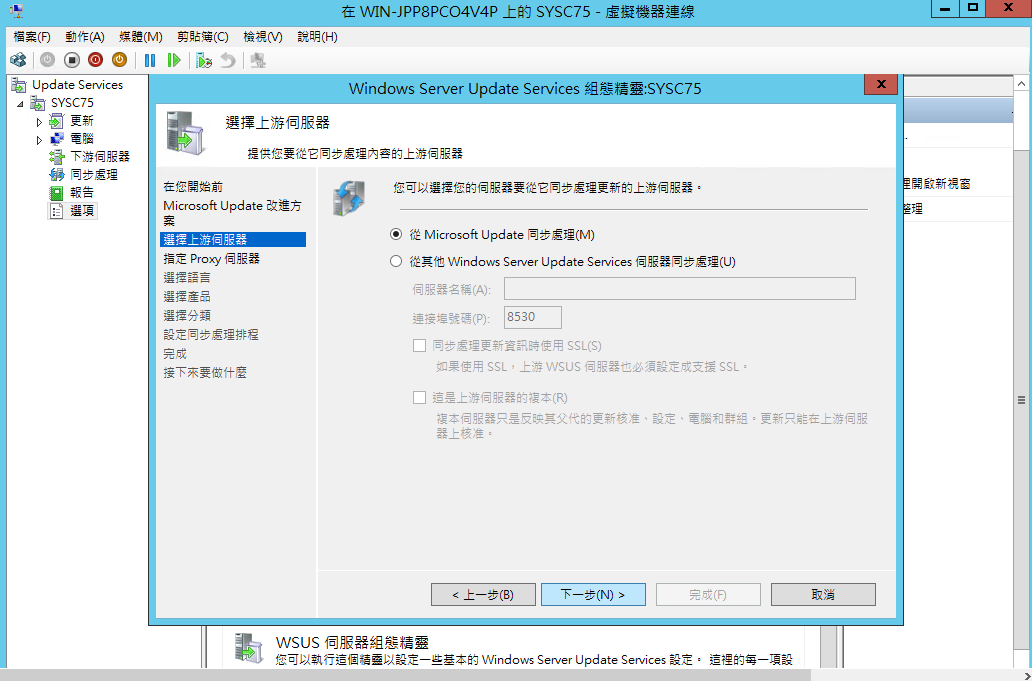Open the 剪貼簿(C) menu
1032x681 pixels.
pyautogui.click(x=202, y=37)
